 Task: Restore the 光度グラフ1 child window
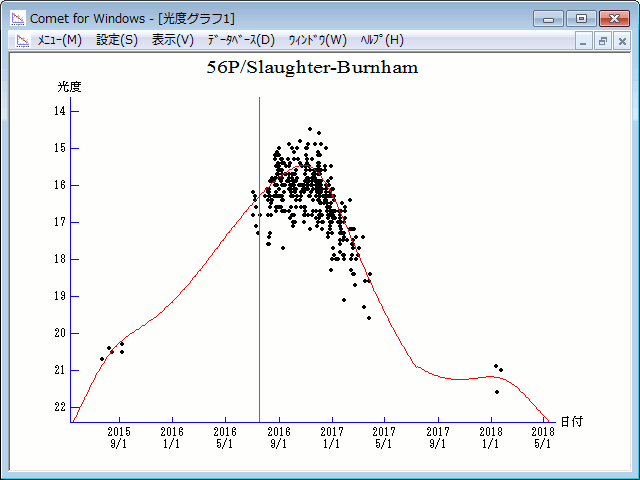[602, 41]
